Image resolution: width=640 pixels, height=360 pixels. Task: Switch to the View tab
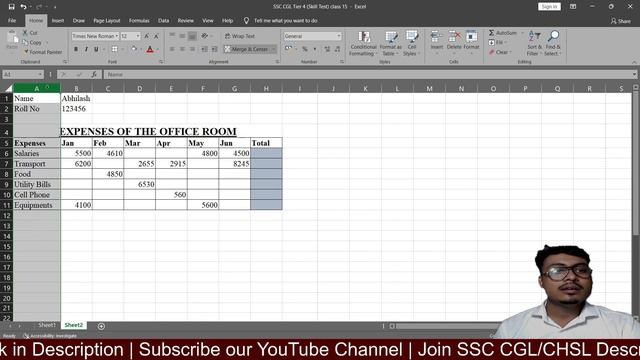click(x=208, y=20)
